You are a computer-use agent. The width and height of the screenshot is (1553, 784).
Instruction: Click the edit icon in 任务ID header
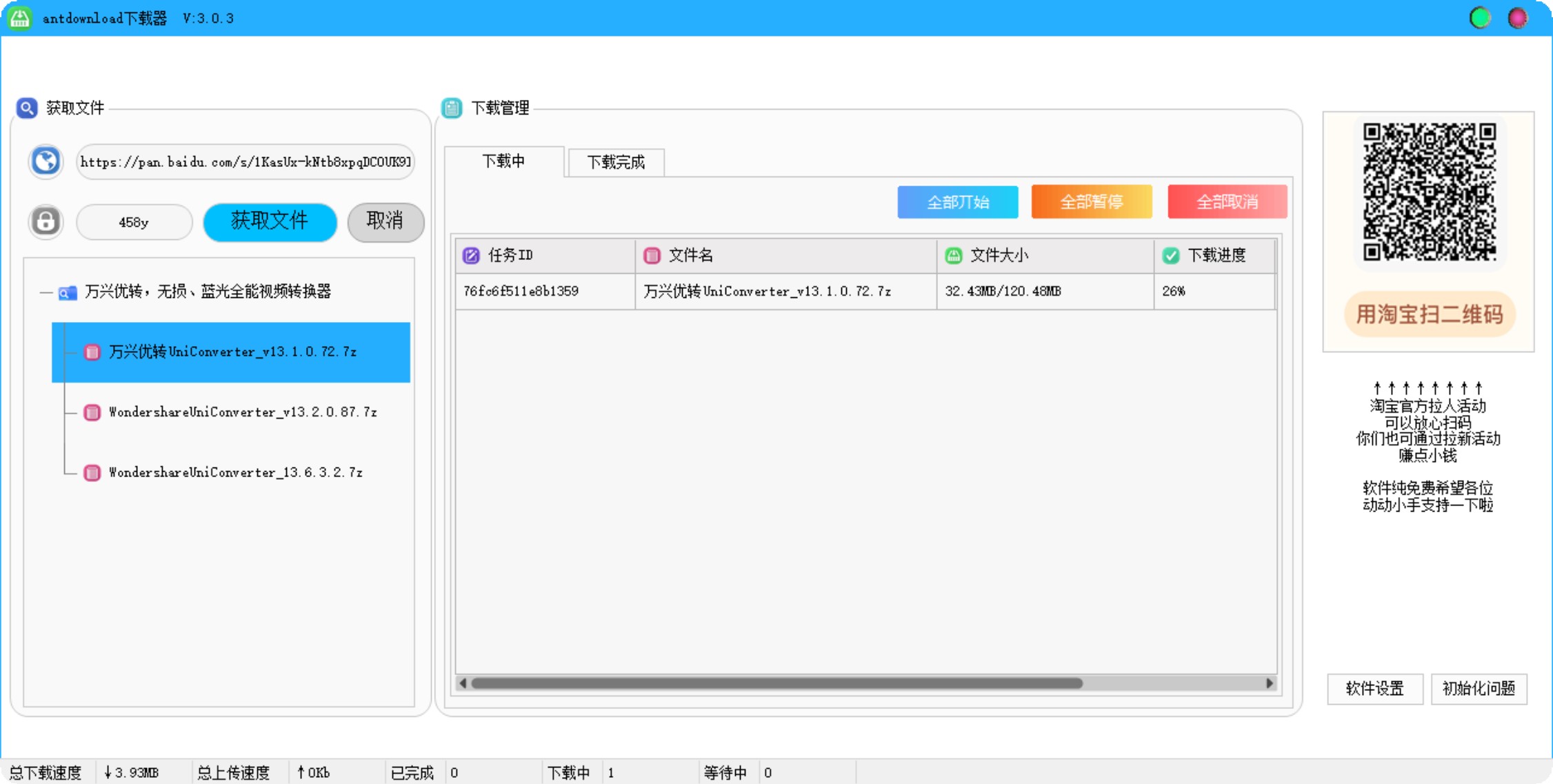(471, 256)
